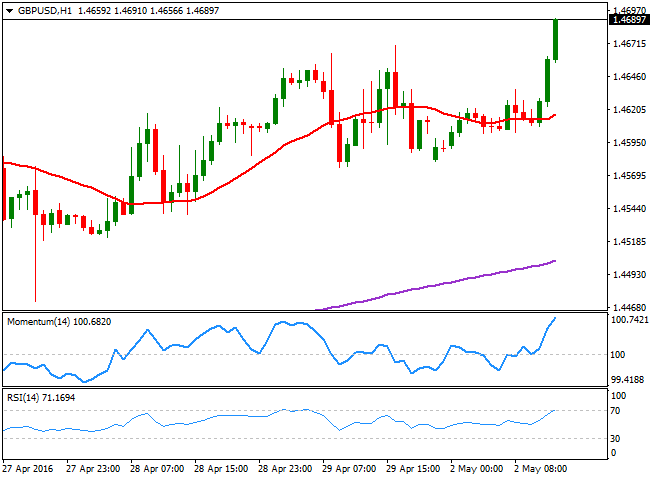
Task: Select the price axis label 1.44680
Action: (x=629, y=307)
